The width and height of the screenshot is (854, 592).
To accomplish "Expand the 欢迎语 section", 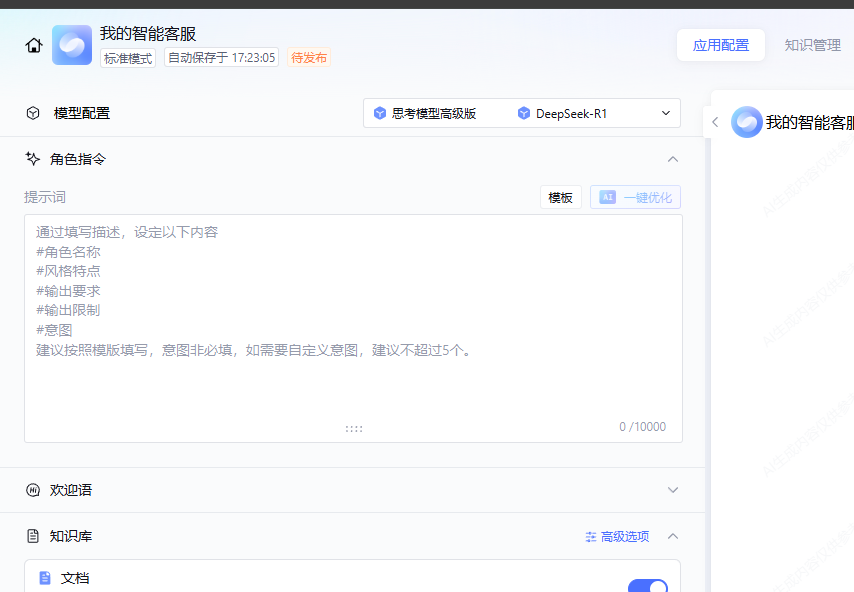I will click(x=673, y=490).
